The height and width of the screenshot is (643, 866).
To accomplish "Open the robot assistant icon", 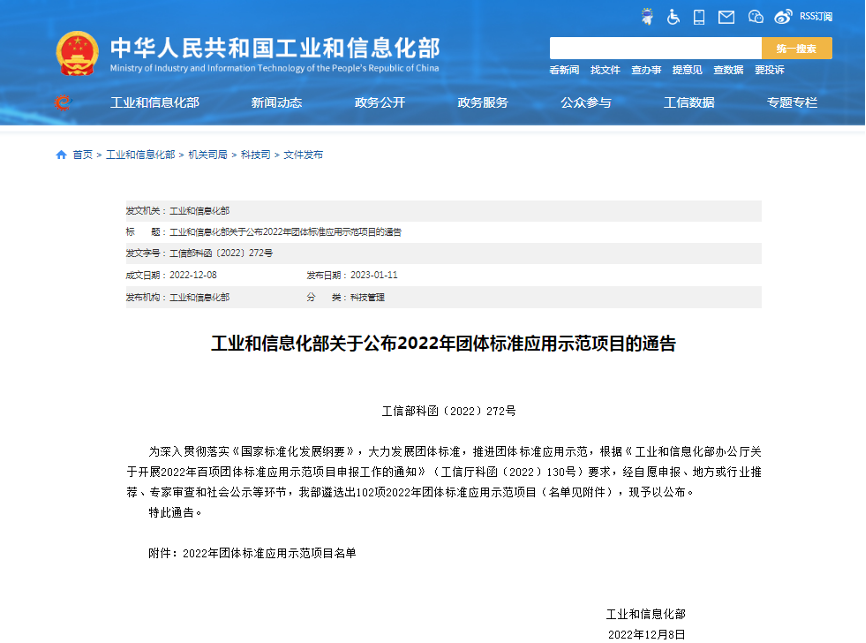I will [647, 17].
